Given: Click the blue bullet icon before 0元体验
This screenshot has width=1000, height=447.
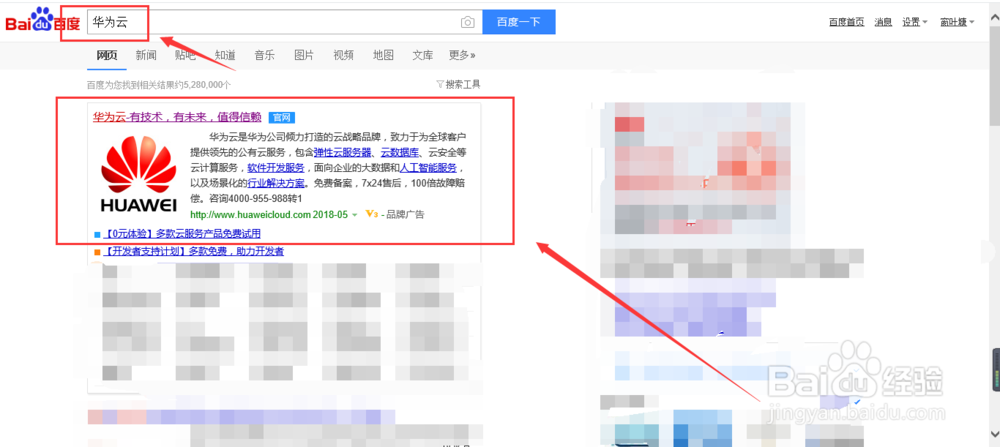Looking at the screenshot, I should coord(97,234).
